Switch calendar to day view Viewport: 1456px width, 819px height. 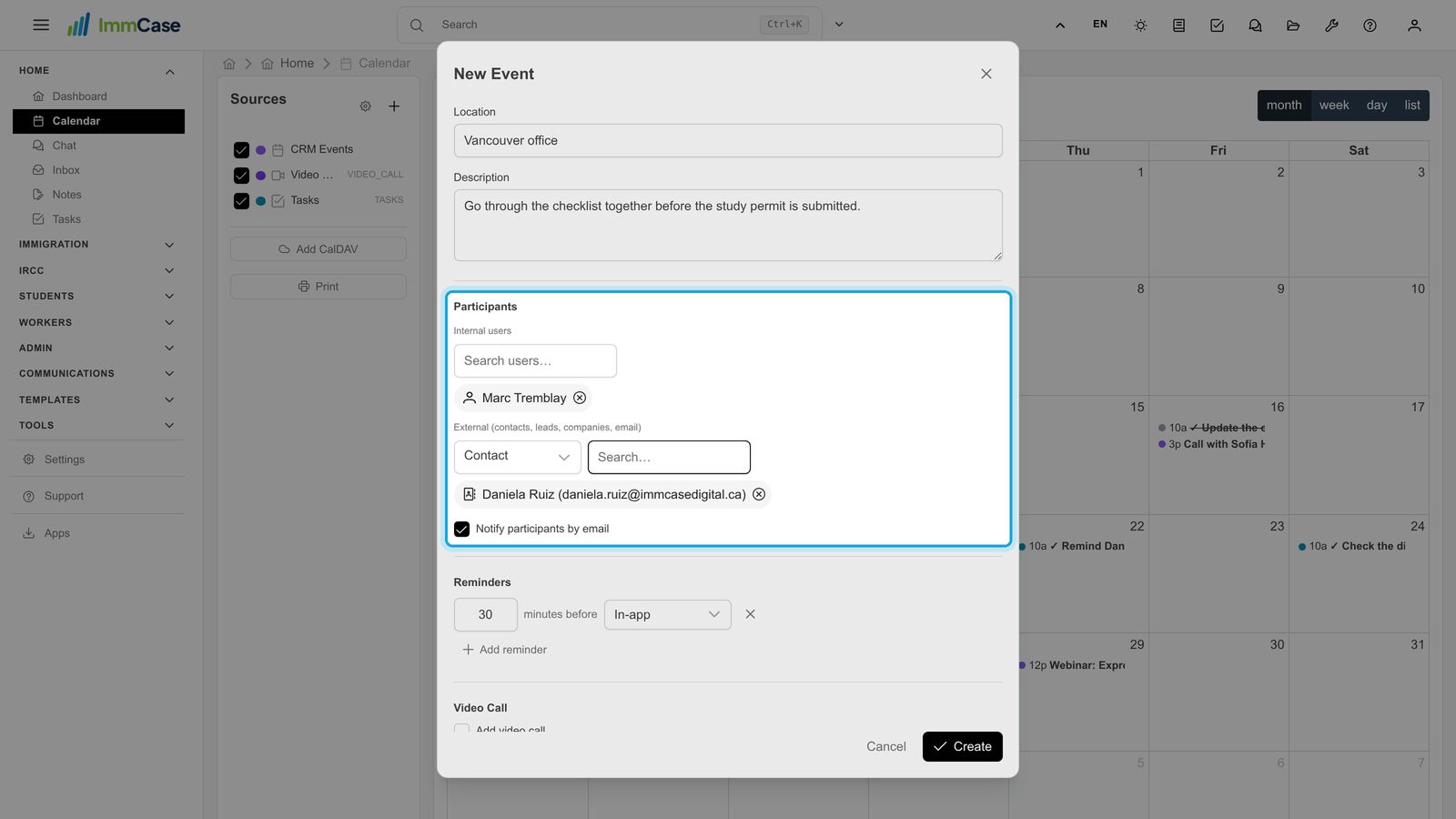(1377, 106)
